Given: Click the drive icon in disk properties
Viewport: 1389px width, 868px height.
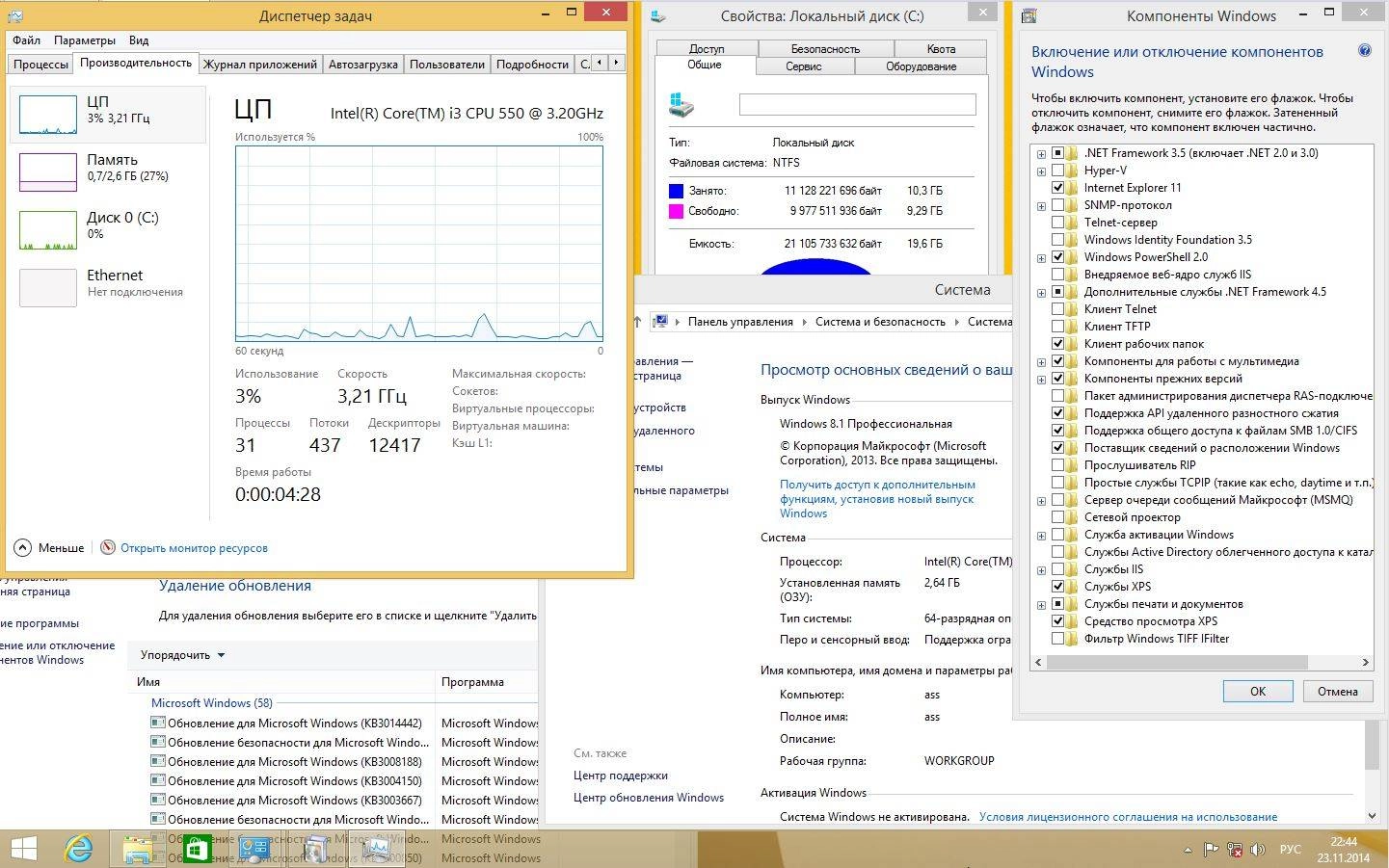Looking at the screenshot, I should (681, 104).
